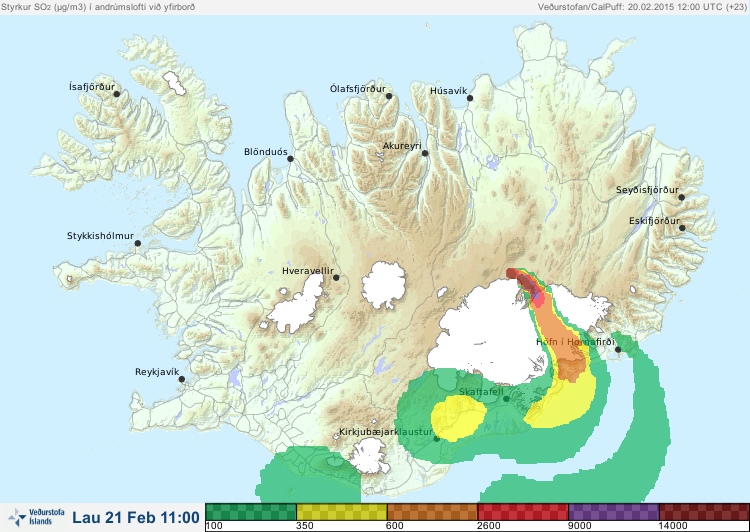Click the Blönduós label
This screenshot has width=750, height=532.
point(265,152)
